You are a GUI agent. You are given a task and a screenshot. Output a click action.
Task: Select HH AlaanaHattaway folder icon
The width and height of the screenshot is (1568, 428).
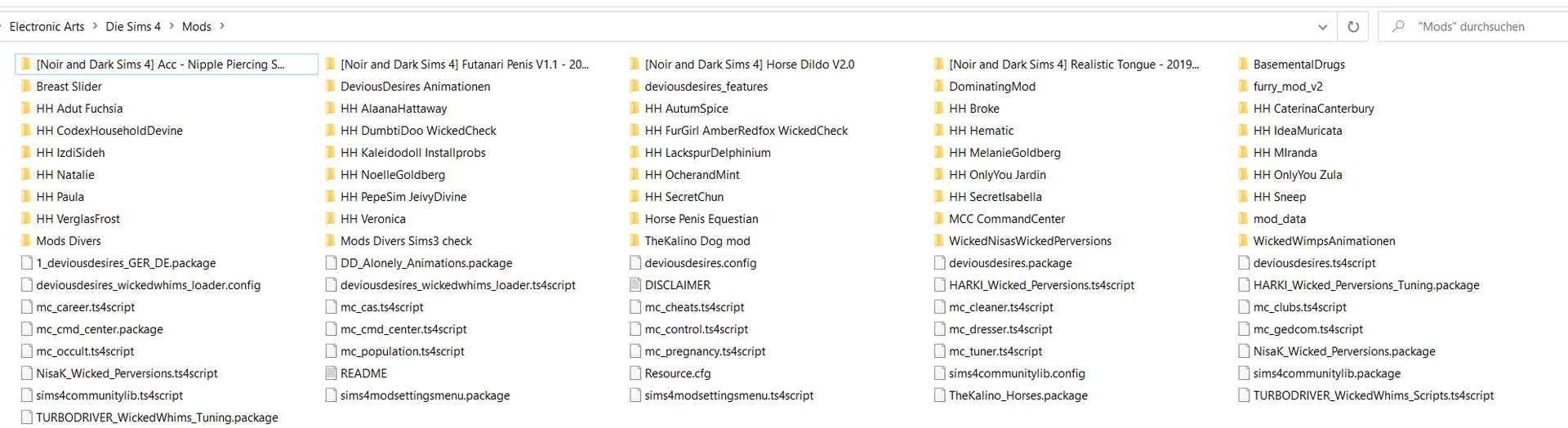[331, 109]
